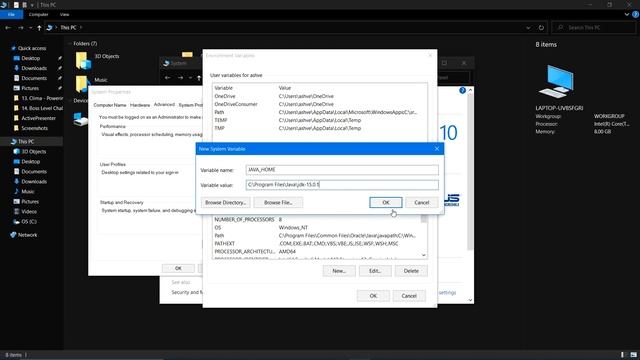Switch to large icons view in status bar
The width and height of the screenshot is (640, 360).
[633, 355]
